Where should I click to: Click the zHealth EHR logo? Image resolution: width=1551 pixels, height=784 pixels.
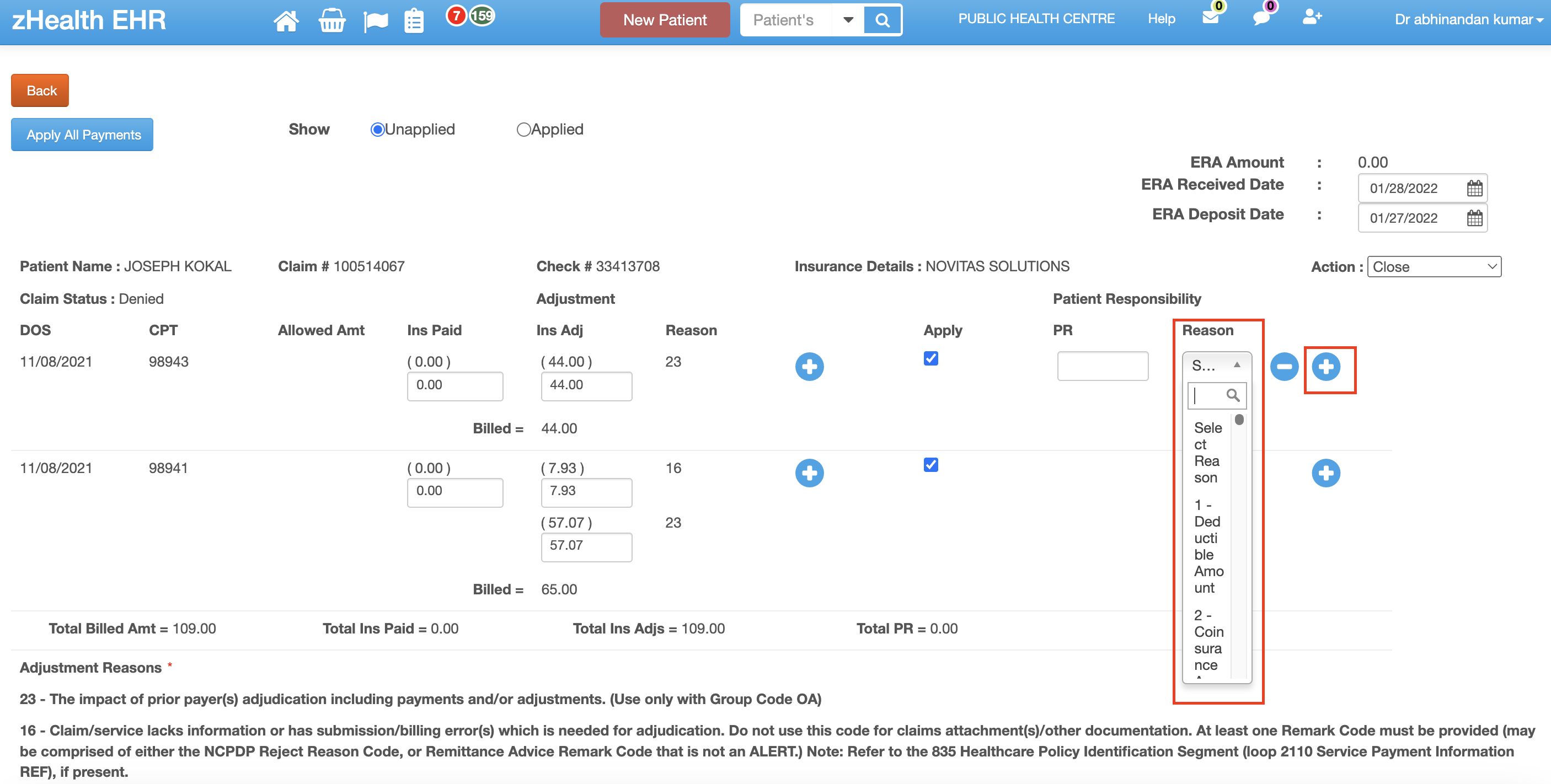[x=88, y=20]
